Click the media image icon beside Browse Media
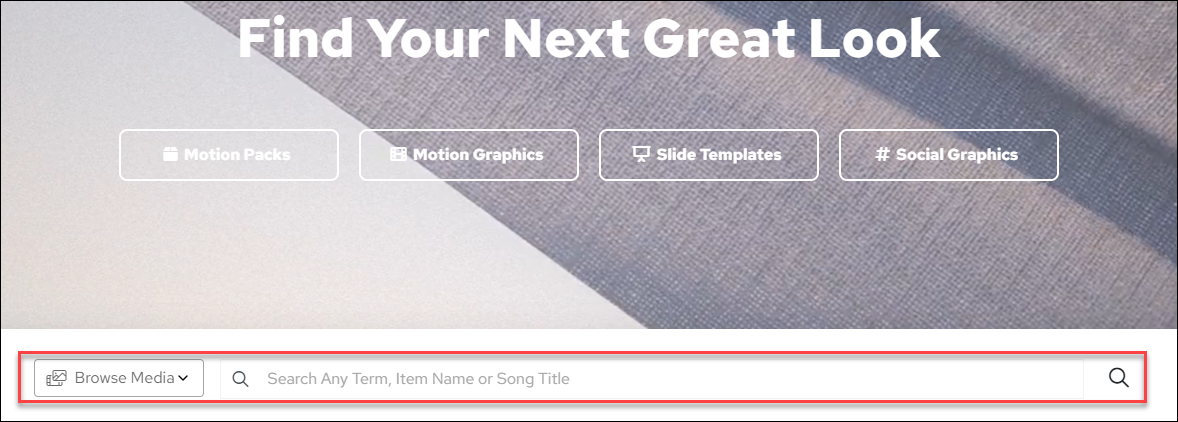1178x422 pixels. [56, 378]
